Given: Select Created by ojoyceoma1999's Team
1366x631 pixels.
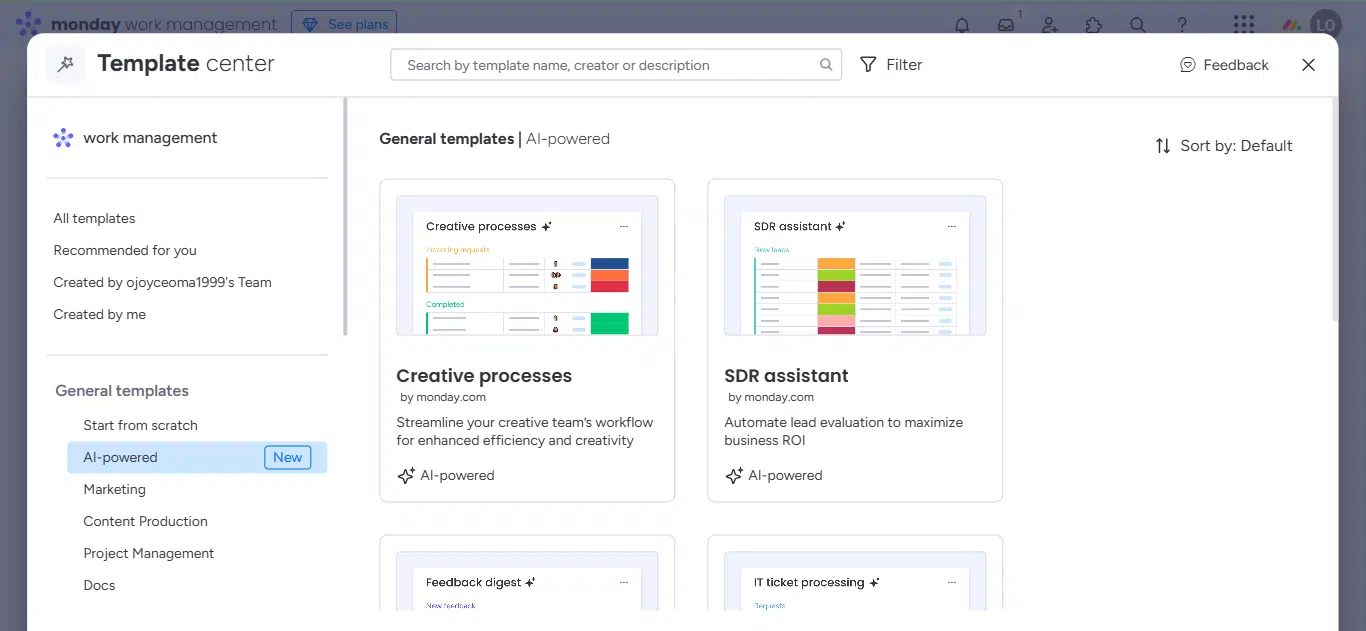Looking at the screenshot, I should click(x=162, y=282).
